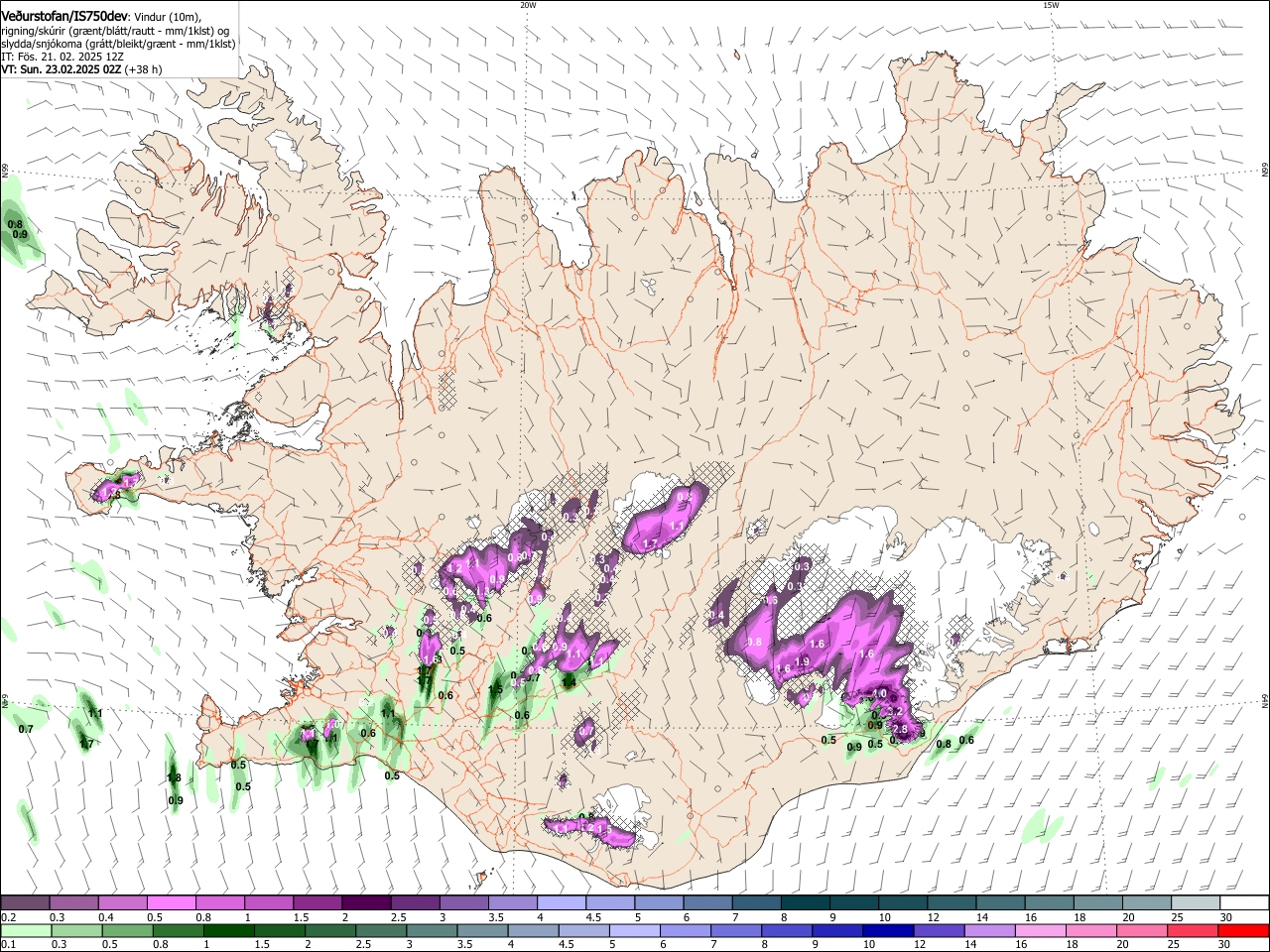Pick the light grey 25–30 snow swatch
Viewport: 1270px width, 952px height.
[x=1196, y=902]
